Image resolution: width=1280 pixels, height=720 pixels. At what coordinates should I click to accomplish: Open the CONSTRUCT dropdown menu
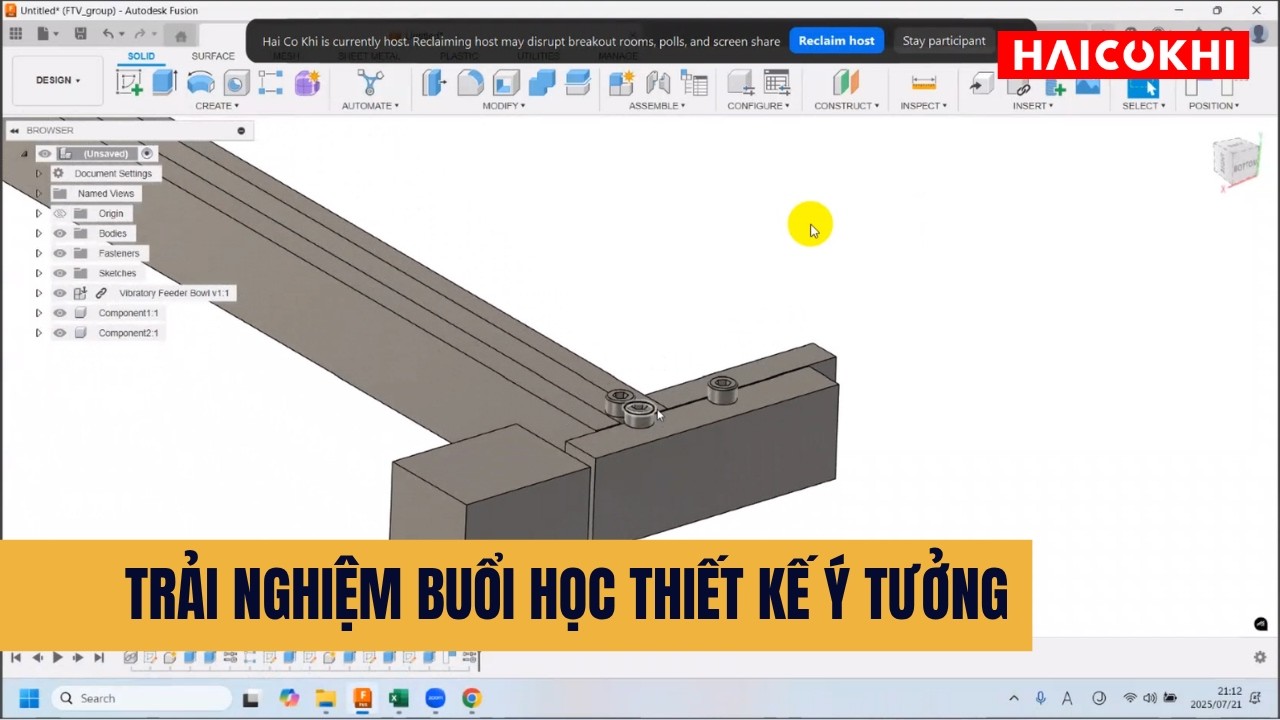click(846, 106)
